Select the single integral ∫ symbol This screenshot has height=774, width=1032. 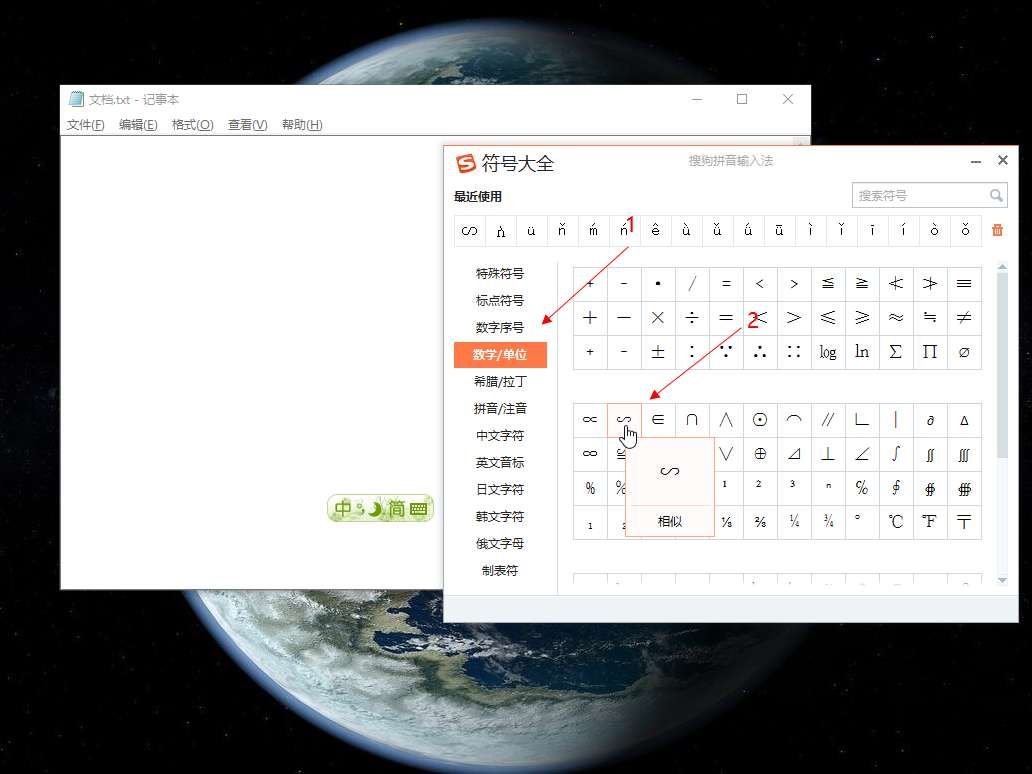(896, 454)
